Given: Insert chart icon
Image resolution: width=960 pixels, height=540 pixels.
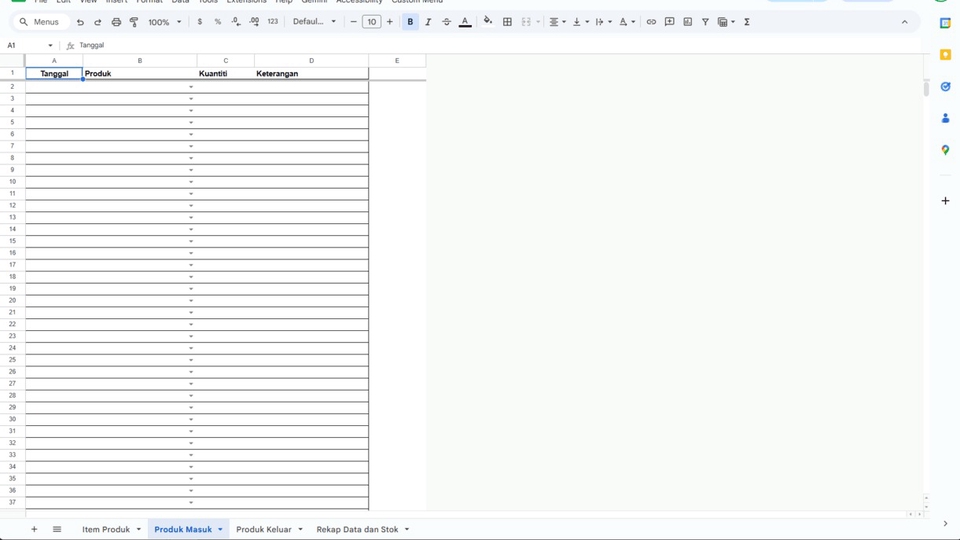Looking at the screenshot, I should pyautogui.click(x=688, y=22).
